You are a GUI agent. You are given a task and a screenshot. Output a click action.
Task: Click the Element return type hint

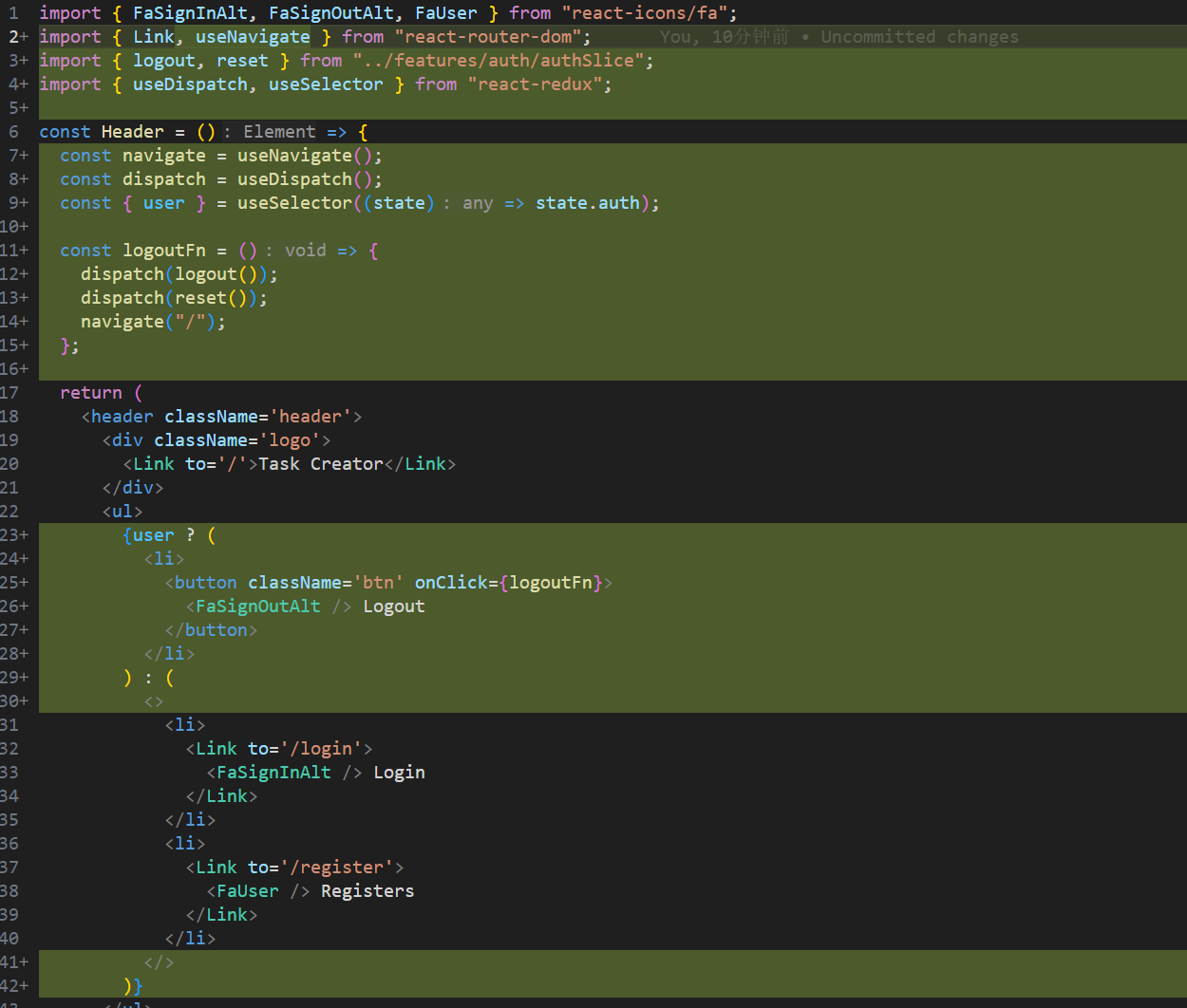coord(279,132)
